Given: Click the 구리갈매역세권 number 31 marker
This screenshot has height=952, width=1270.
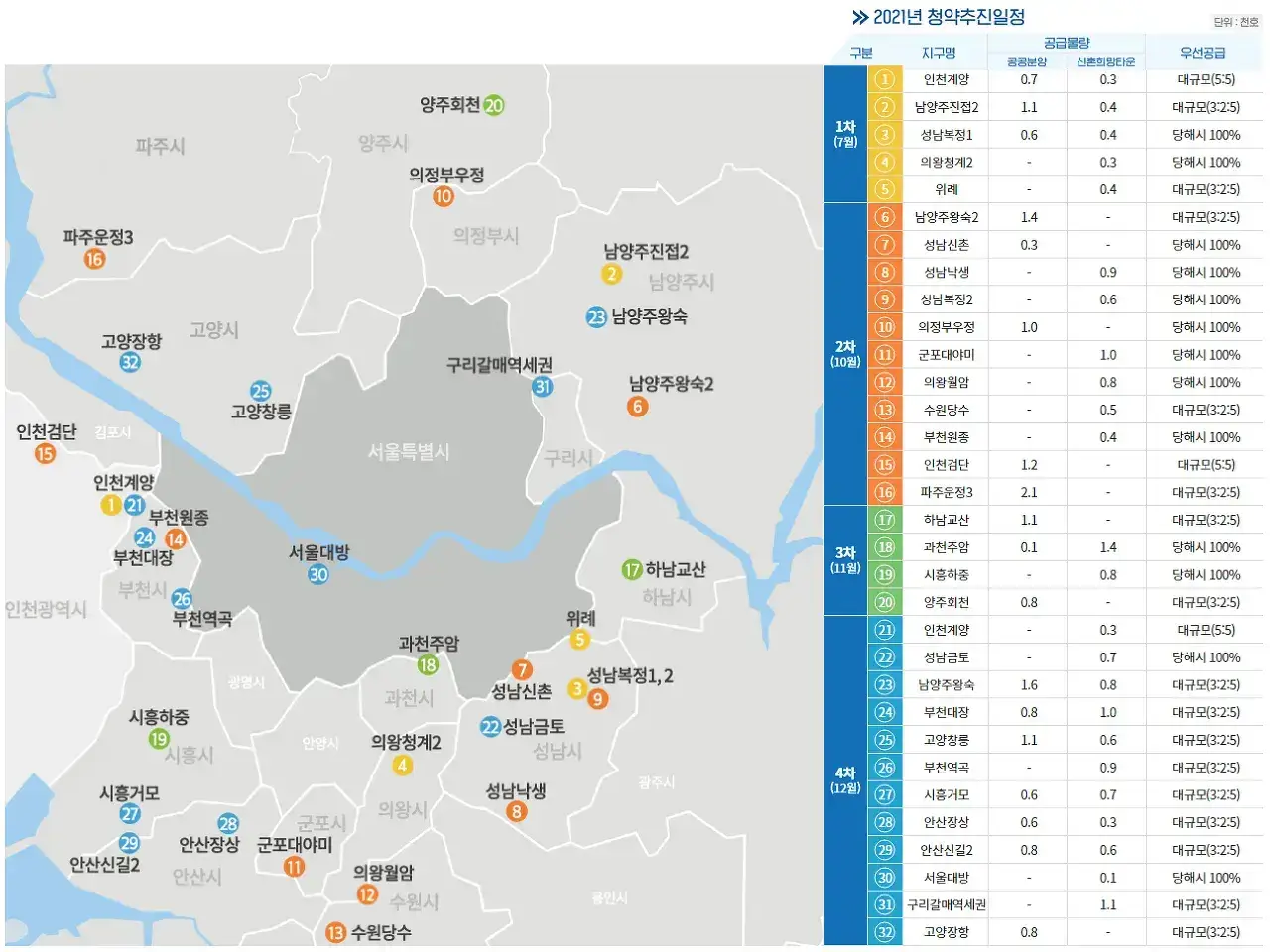Looking at the screenshot, I should (x=541, y=388).
